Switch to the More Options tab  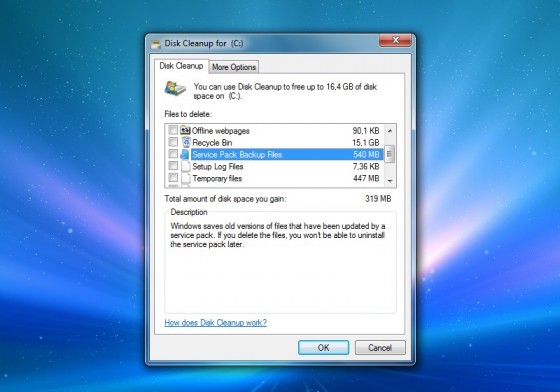click(x=234, y=67)
